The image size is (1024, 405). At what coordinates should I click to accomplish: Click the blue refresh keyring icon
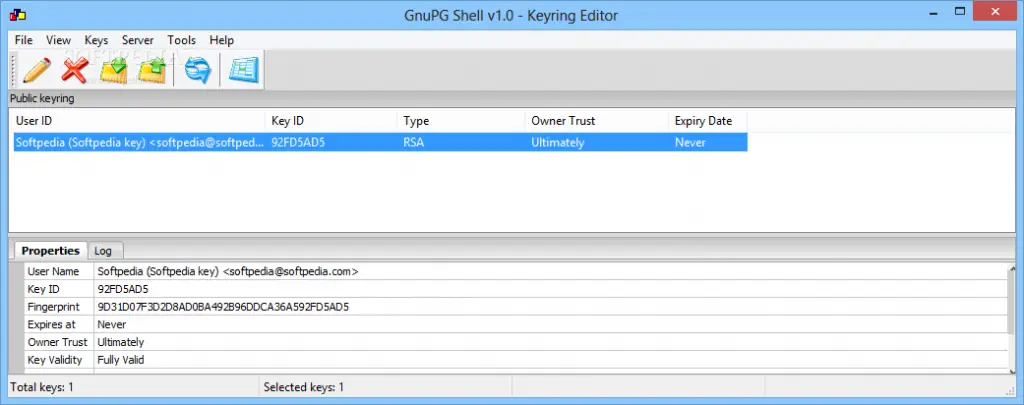tap(197, 71)
